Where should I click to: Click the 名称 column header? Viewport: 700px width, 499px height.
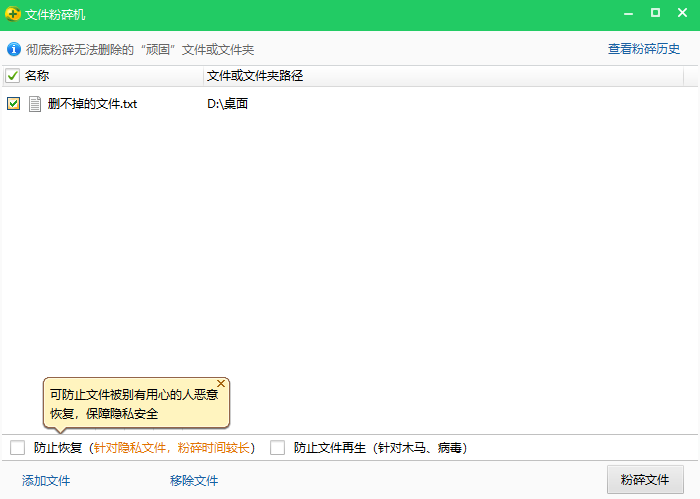tap(37, 75)
